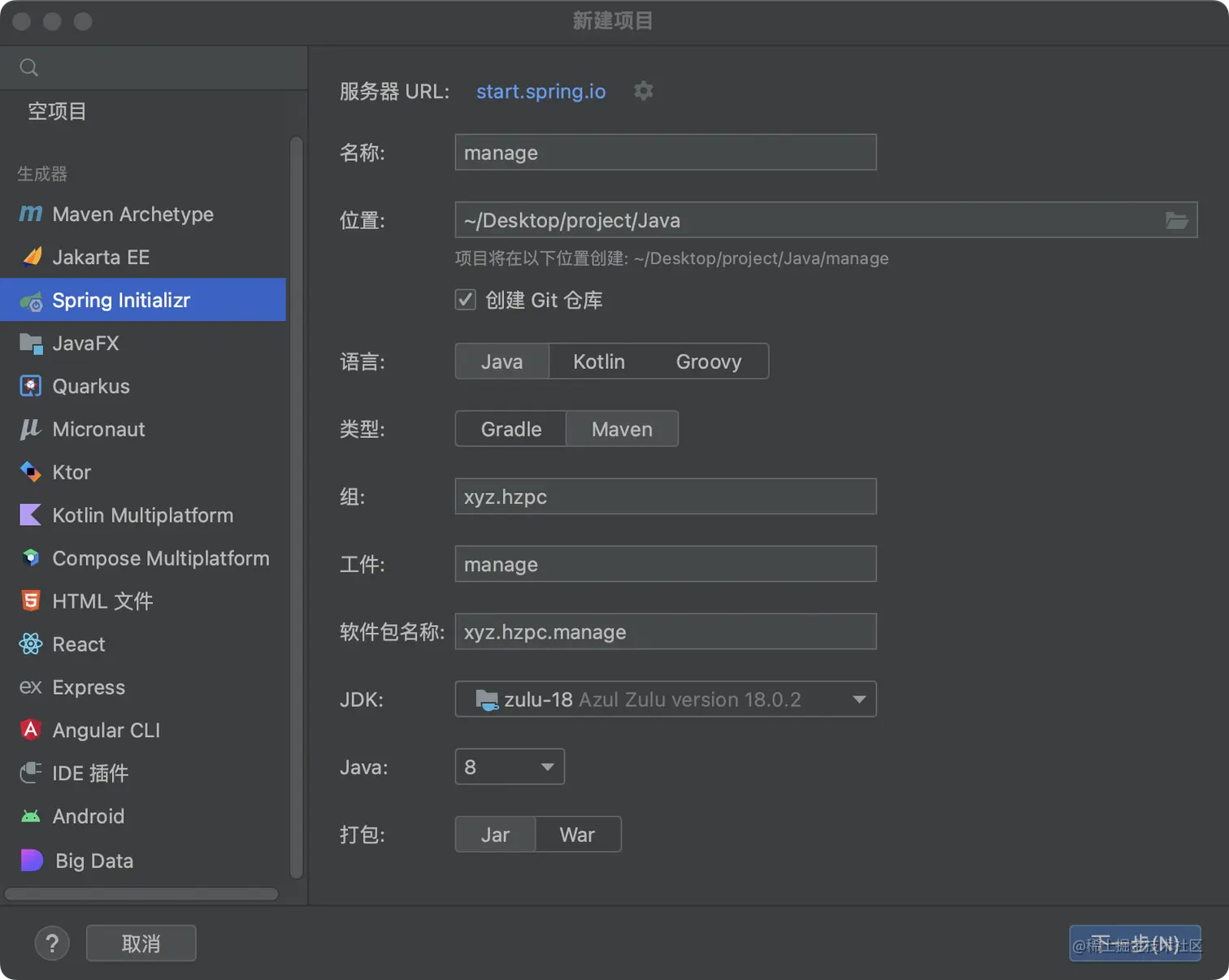The height and width of the screenshot is (980, 1229).
Task: Select Java as the language
Action: (x=502, y=362)
